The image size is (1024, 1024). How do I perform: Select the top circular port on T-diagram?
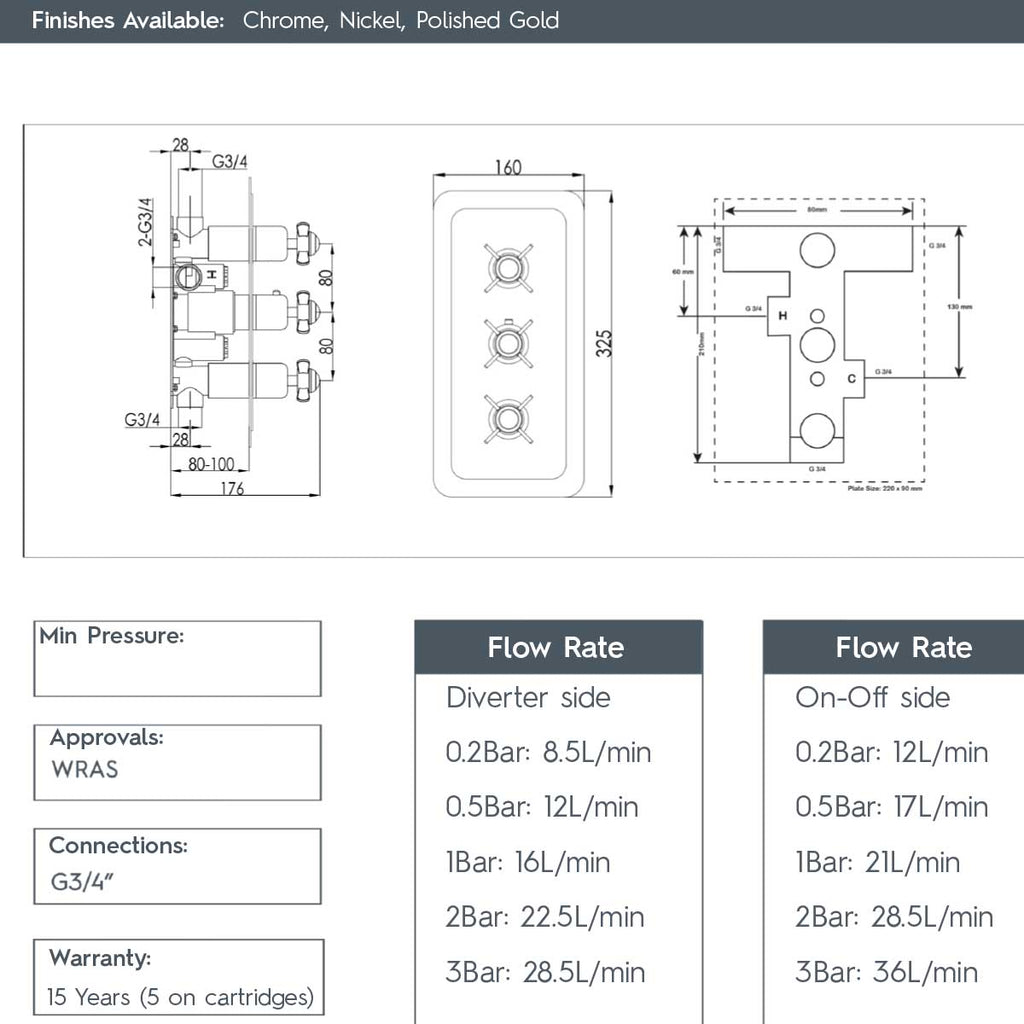[818, 250]
